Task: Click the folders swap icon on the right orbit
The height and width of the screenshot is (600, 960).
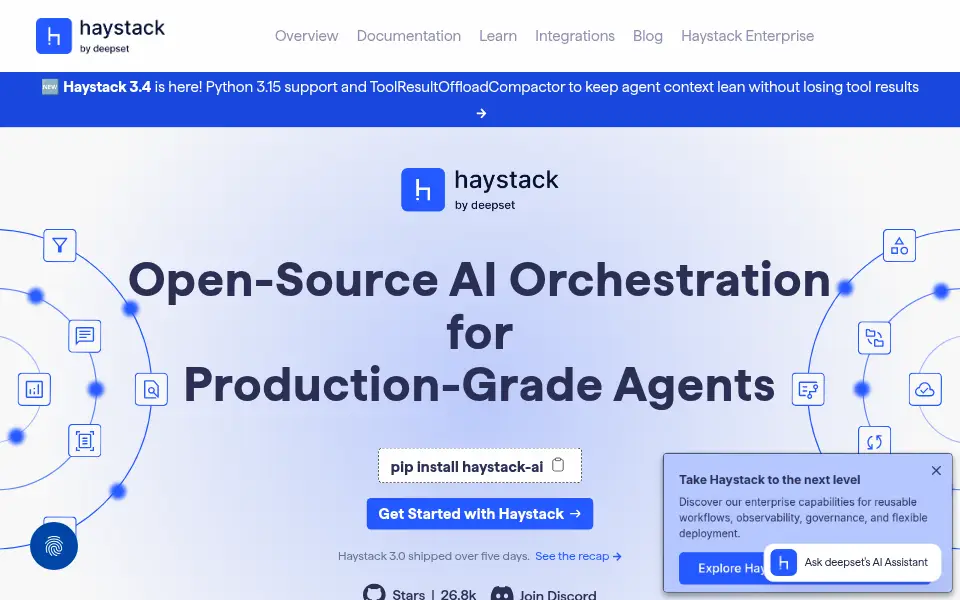Action: (874, 337)
